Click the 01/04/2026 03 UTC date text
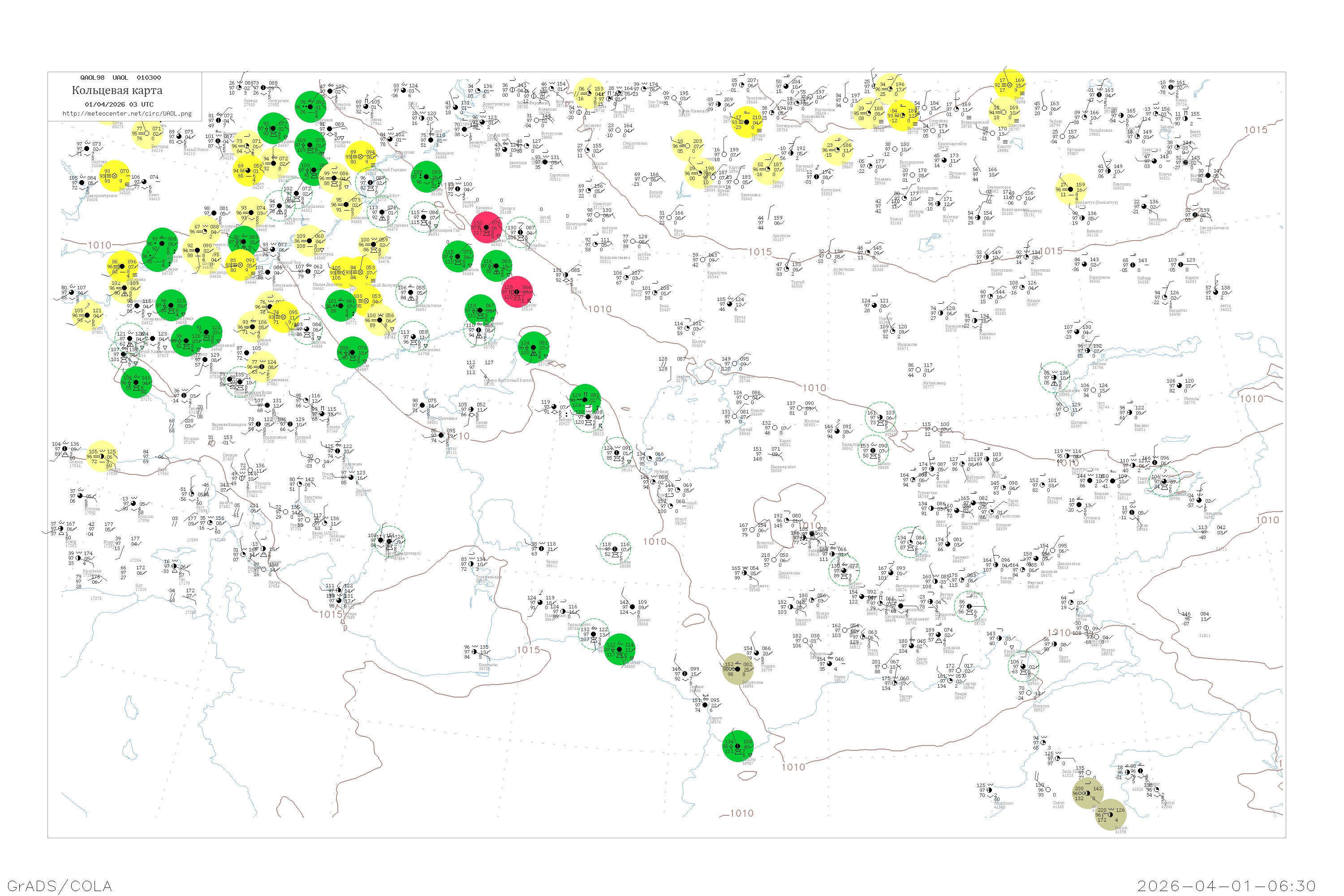This screenshot has width=1344, height=896. 119,104
